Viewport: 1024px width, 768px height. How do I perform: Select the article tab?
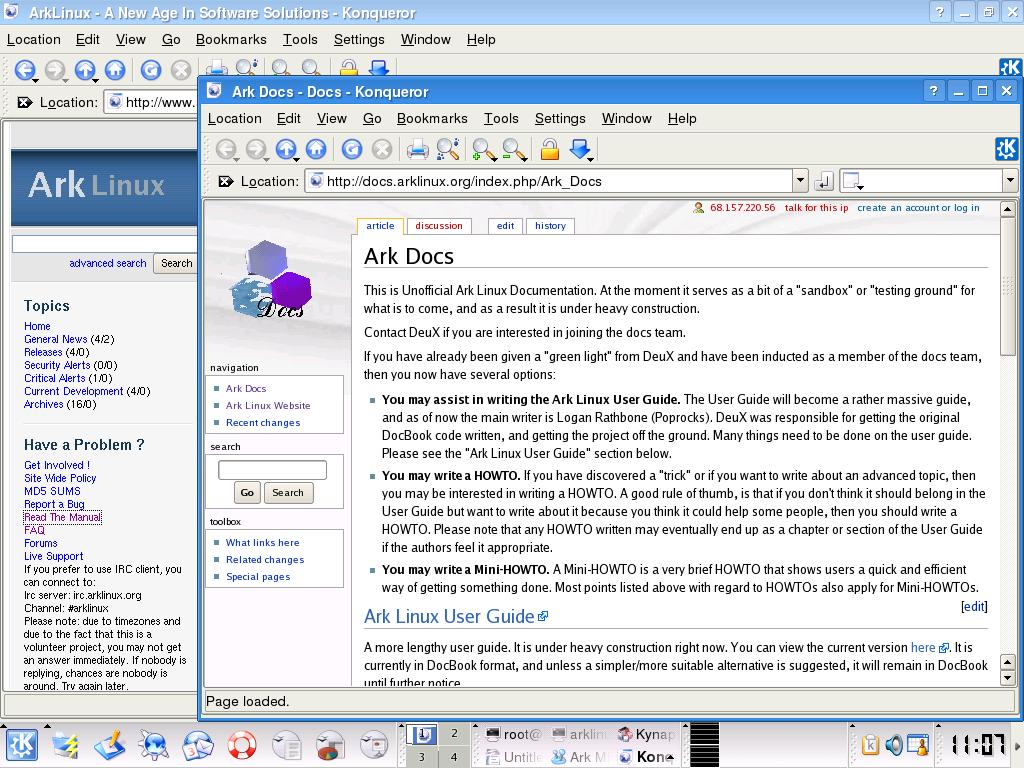click(380, 226)
